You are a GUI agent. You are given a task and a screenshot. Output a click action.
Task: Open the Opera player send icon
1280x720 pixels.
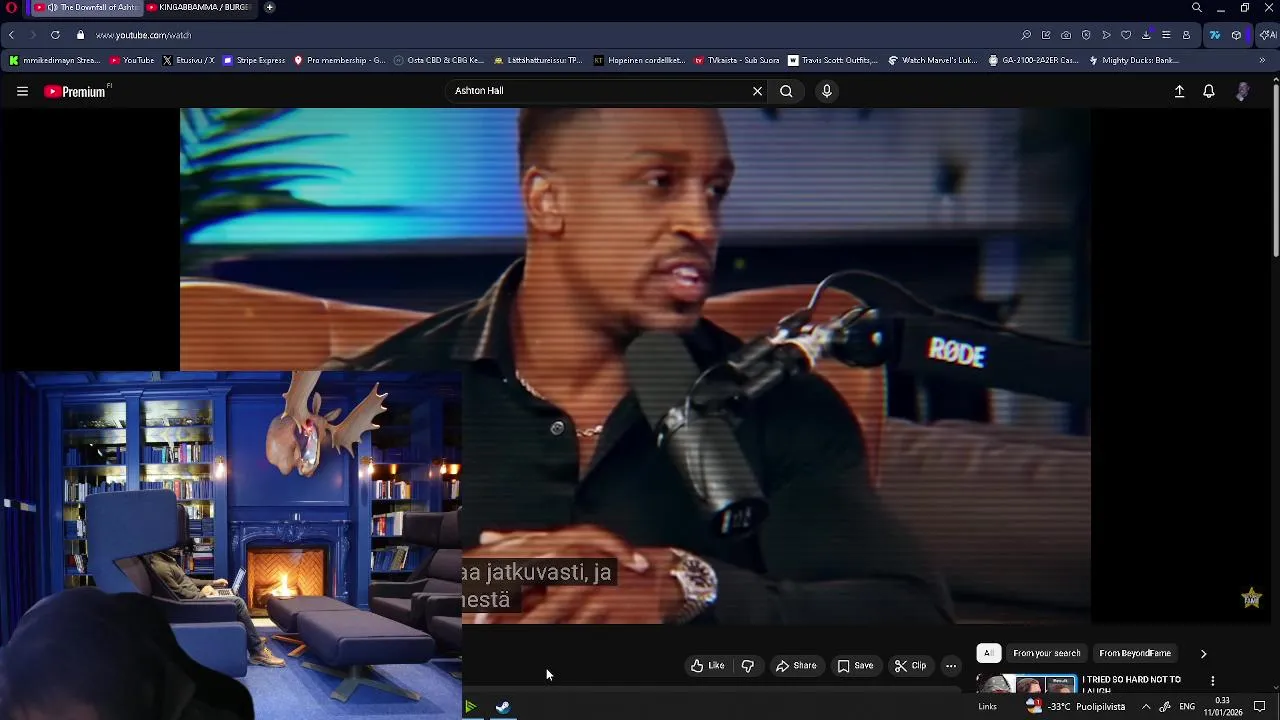point(1106,35)
